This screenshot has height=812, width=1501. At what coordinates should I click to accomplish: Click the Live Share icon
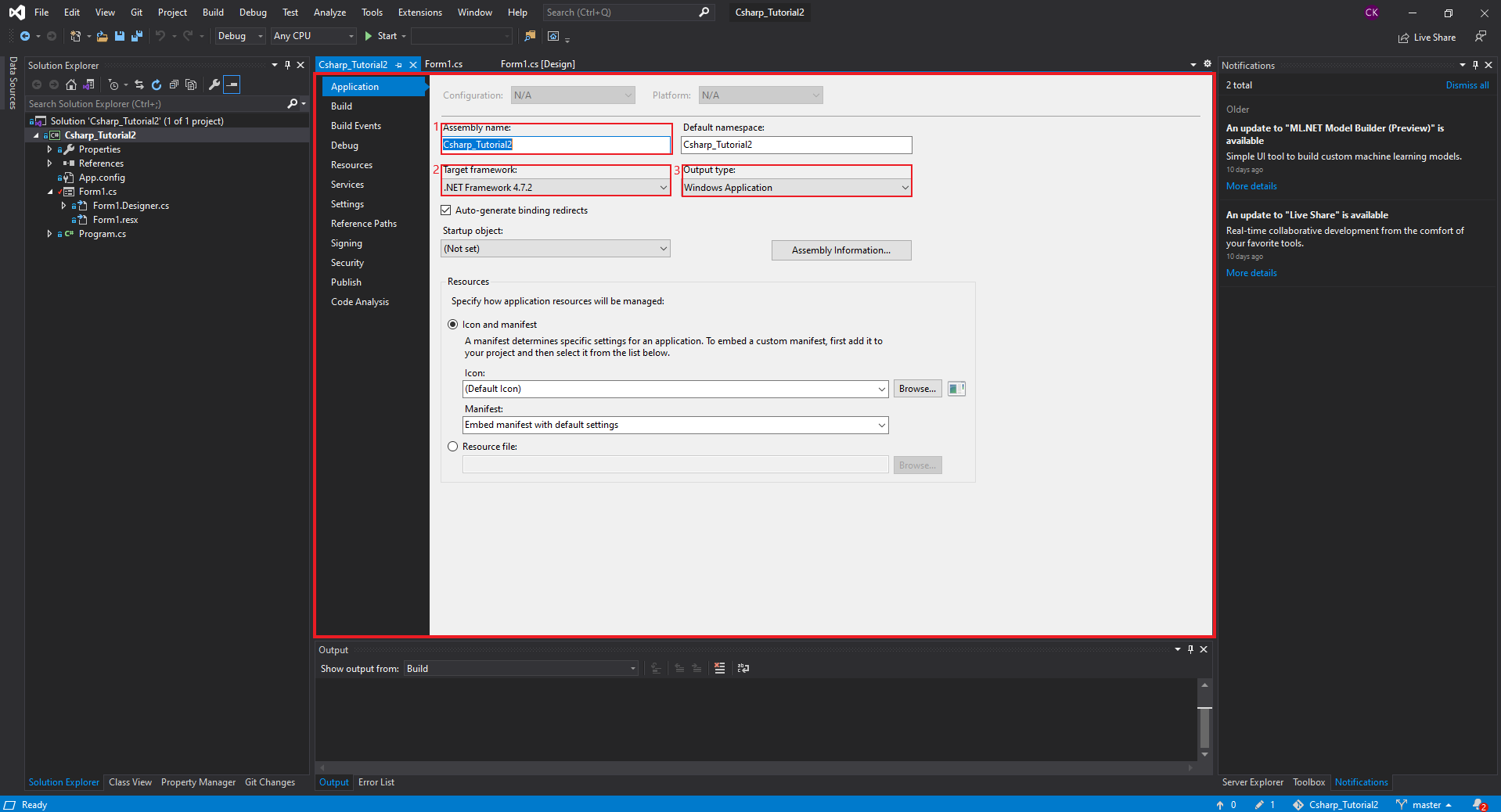coord(1403,38)
